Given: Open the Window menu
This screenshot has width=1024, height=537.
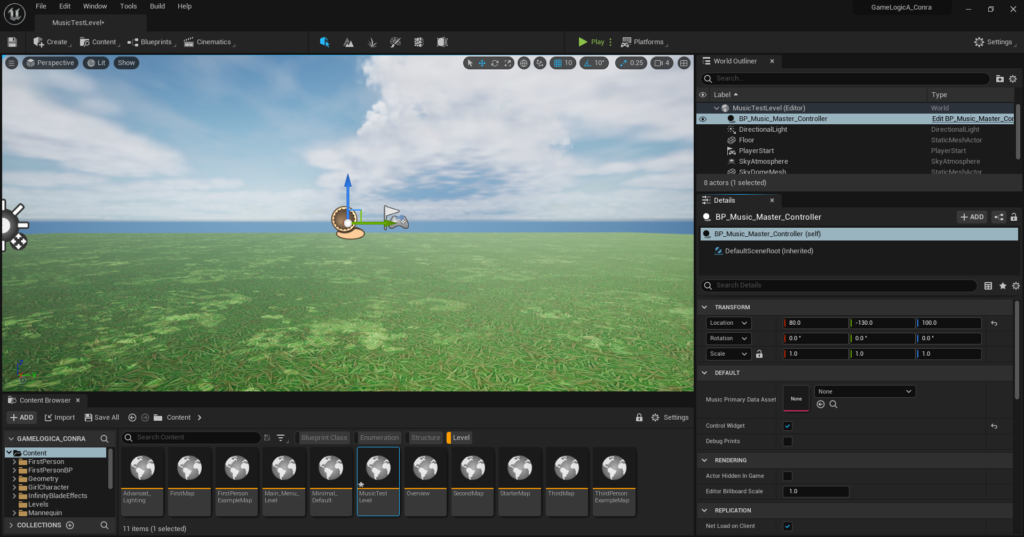Looking at the screenshot, I should 95,6.
